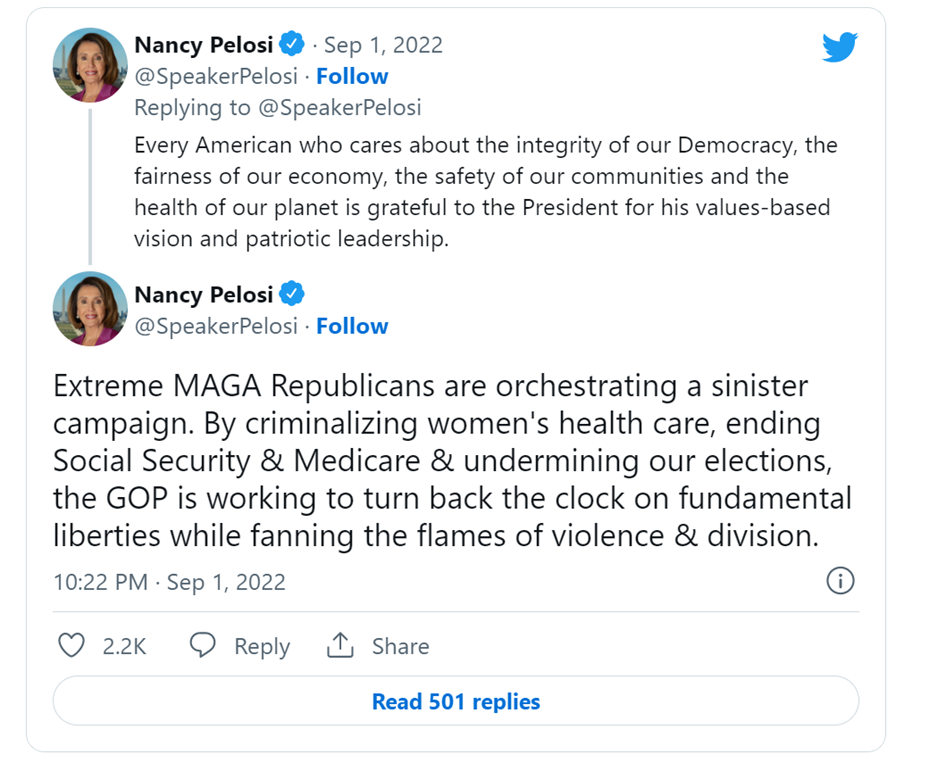This screenshot has height=763, width=946.
Task: Open the Nancy Pelosi name in second tweet
Action: click(x=204, y=295)
